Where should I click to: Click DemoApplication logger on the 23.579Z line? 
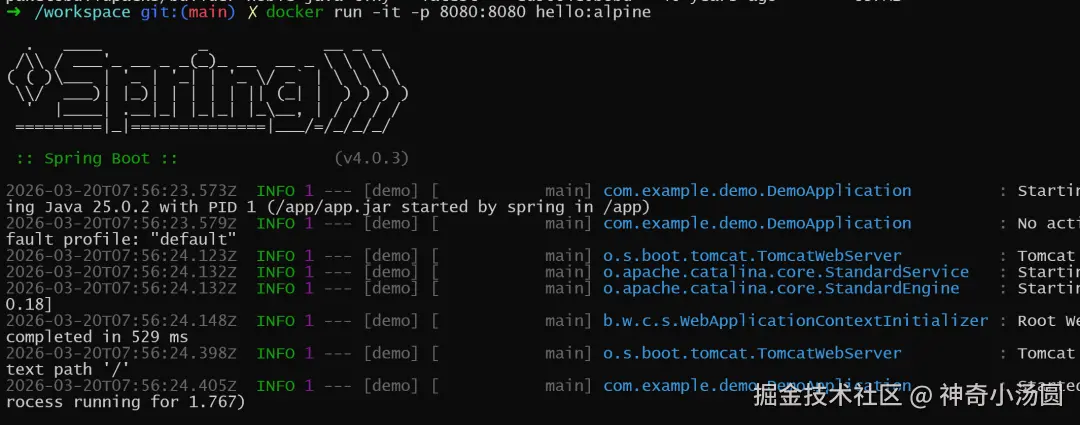coord(757,223)
